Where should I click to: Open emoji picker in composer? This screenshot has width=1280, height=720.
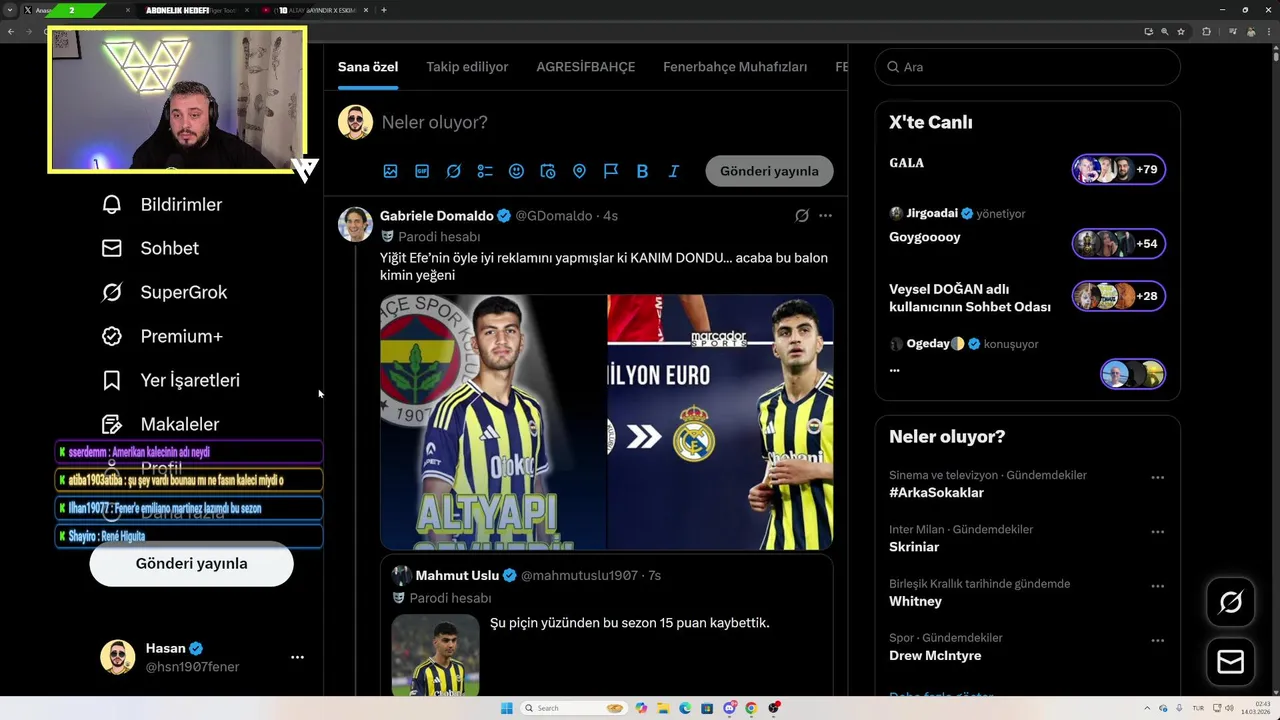[516, 171]
